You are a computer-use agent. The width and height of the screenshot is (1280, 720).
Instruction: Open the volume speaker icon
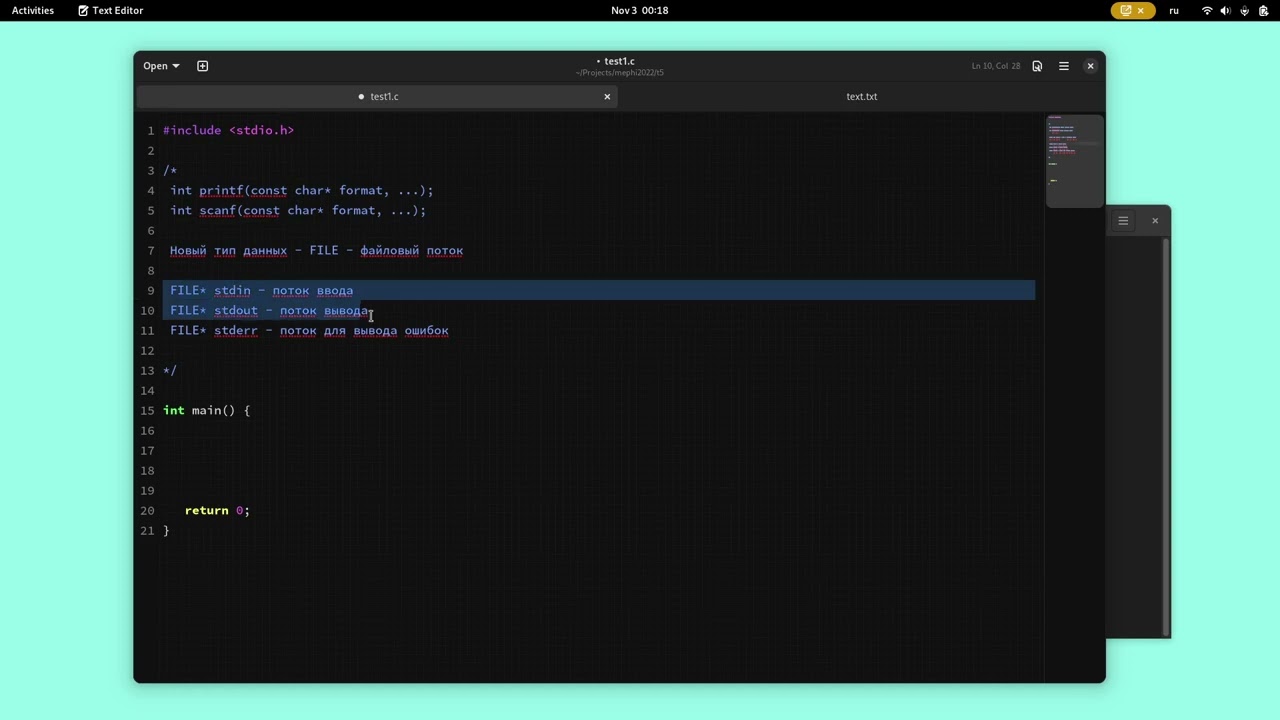[1225, 10]
